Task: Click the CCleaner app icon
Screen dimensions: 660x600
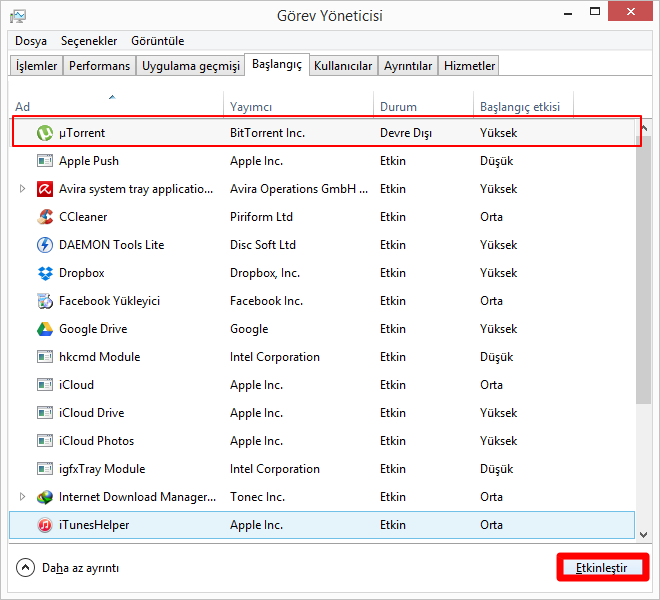Action: (x=45, y=217)
